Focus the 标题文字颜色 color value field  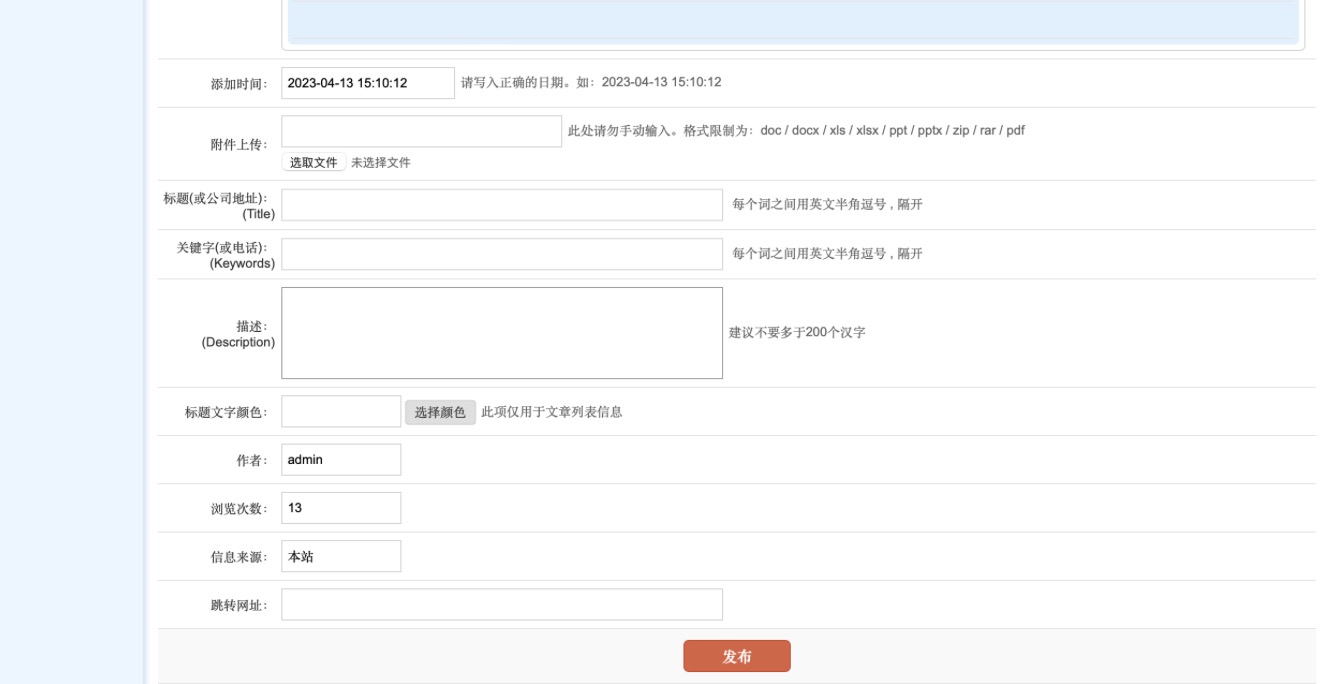pyautogui.click(x=340, y=412)
